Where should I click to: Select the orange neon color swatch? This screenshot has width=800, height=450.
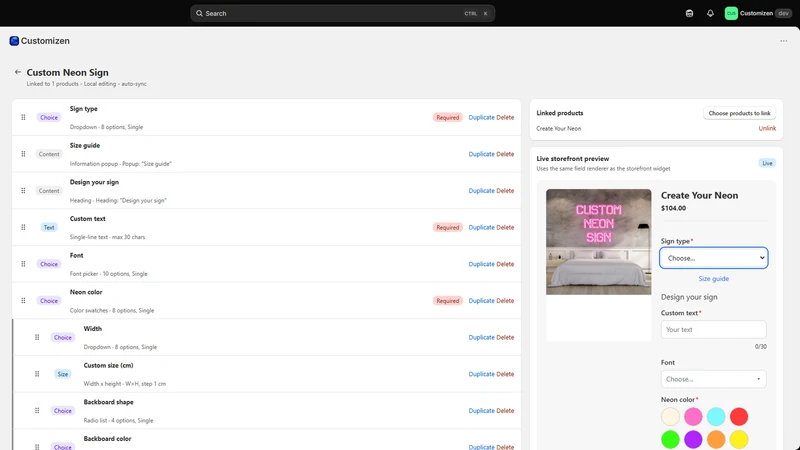pyautogui.click(x=716, y=439)
